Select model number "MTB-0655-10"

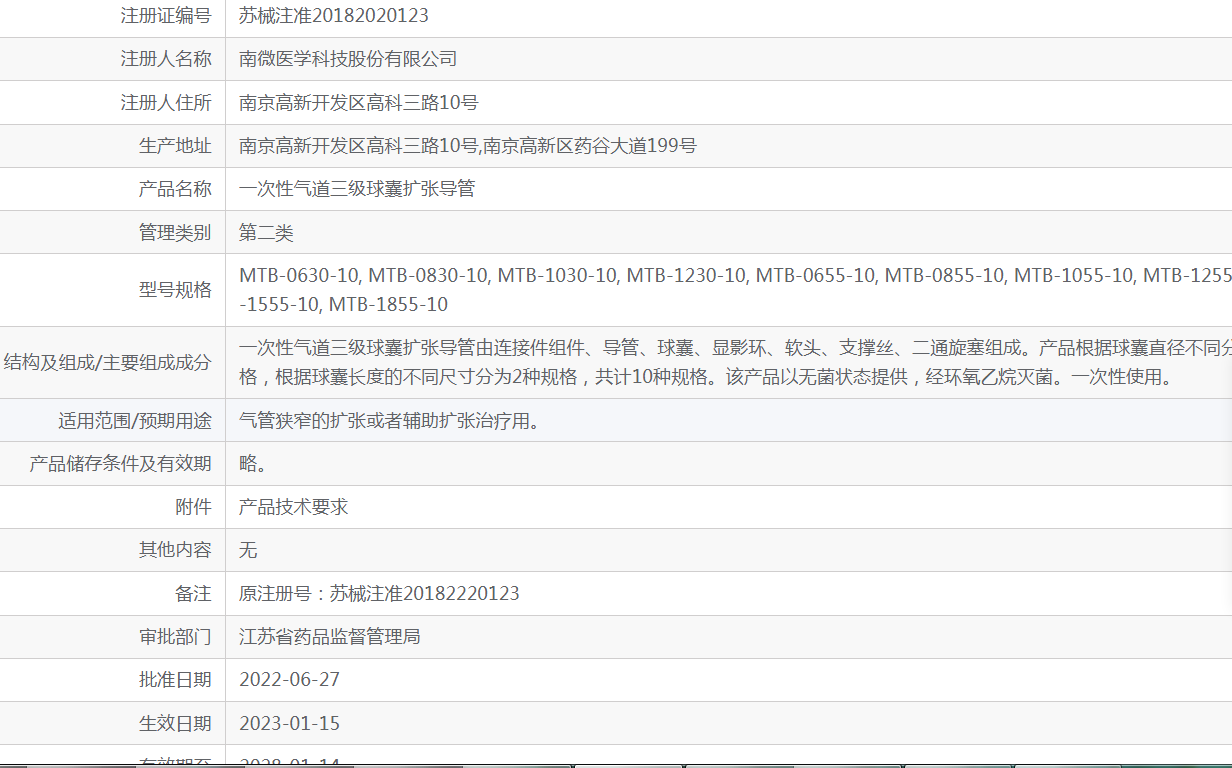(x=817, y=276)
